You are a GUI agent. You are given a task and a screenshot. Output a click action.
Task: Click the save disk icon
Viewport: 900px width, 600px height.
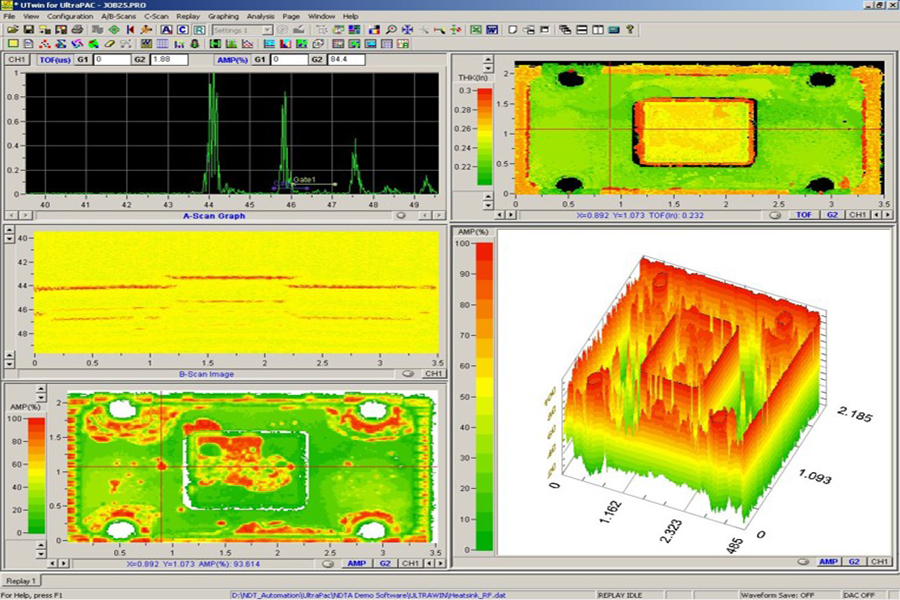27,30
